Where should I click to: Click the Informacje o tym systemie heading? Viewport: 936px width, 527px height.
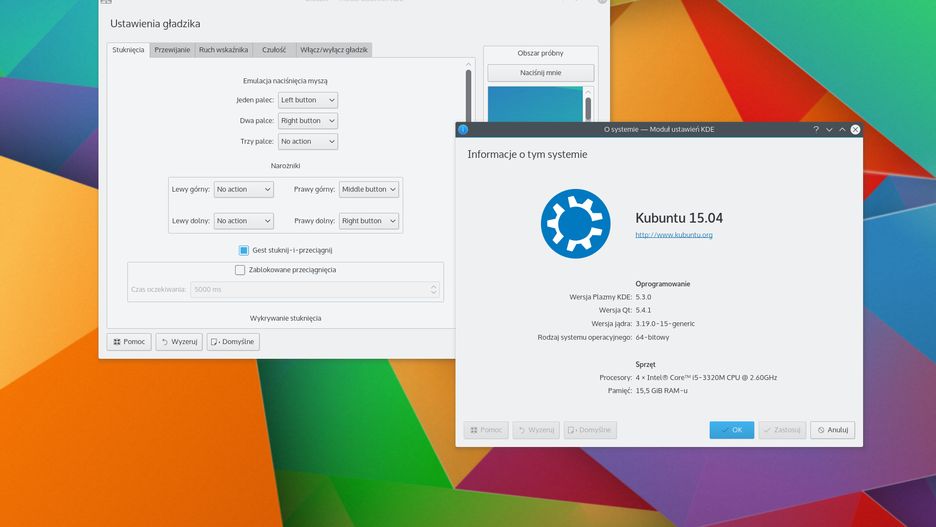[x=527, y=155]
